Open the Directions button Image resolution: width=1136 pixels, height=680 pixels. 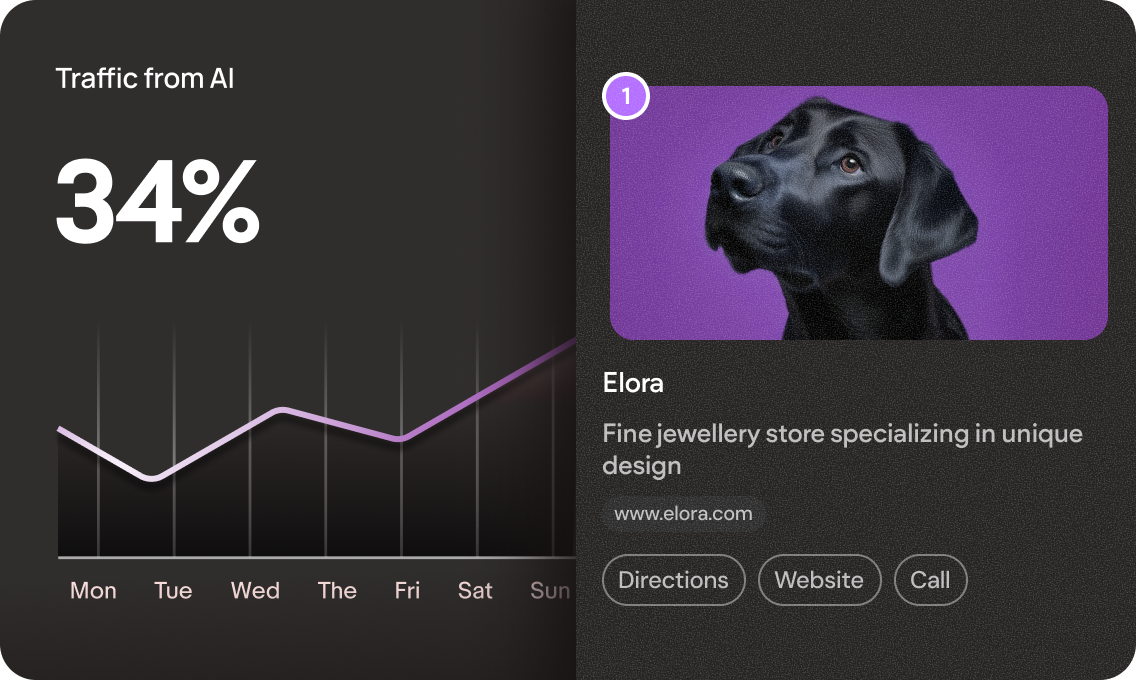click(x=674, y=580)
